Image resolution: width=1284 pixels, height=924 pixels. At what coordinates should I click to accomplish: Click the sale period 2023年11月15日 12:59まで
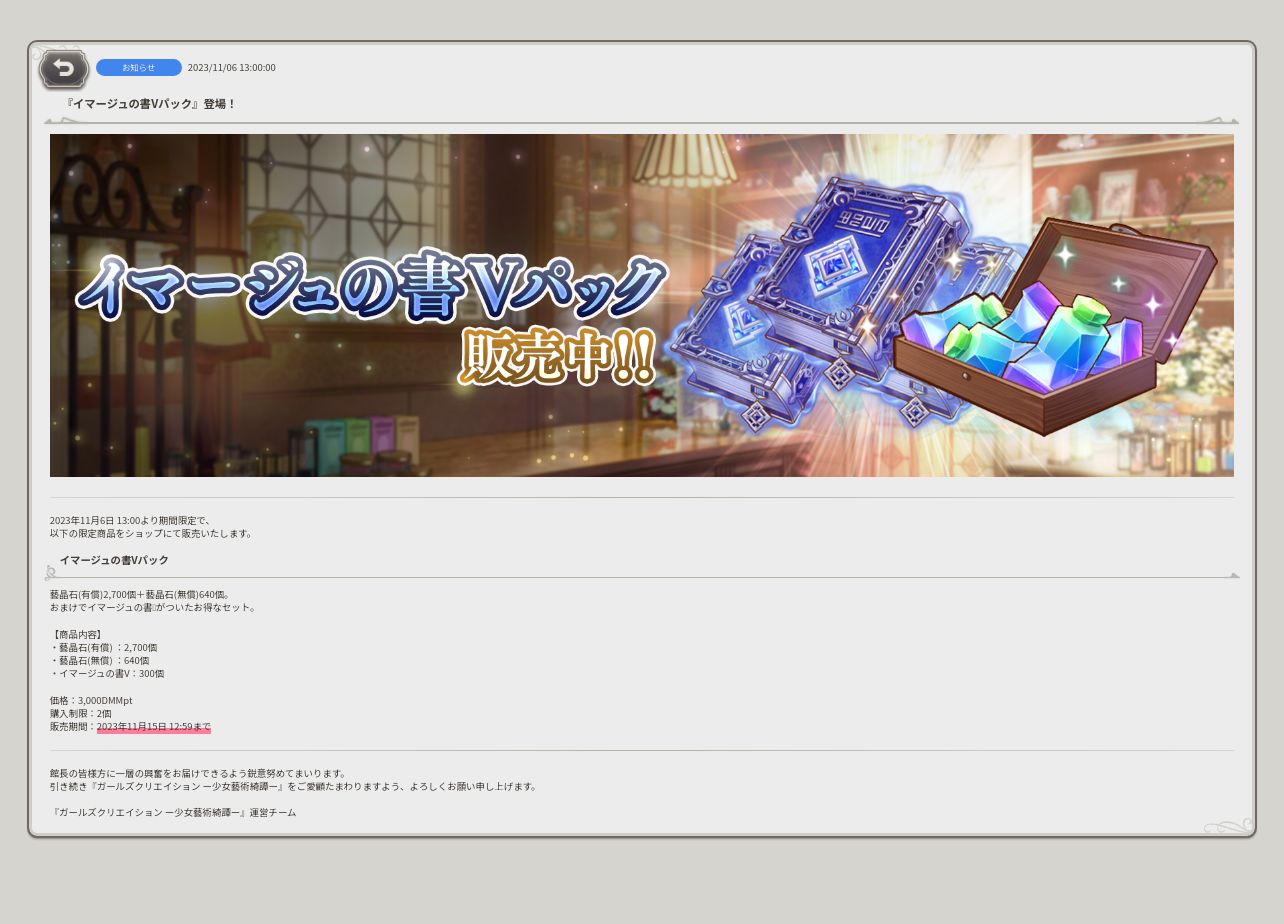coord(154,727)
